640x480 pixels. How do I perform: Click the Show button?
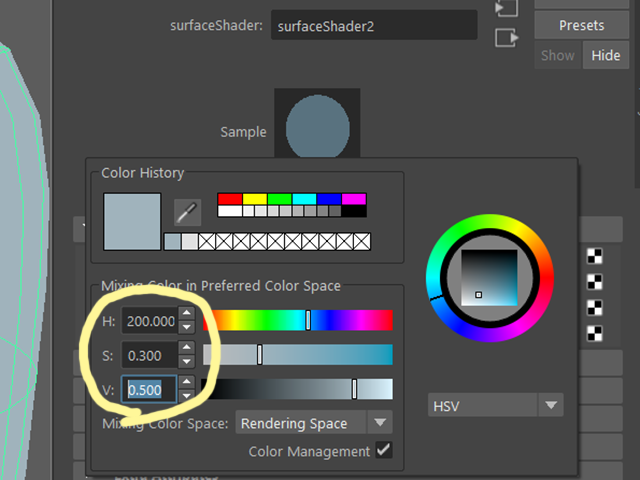click(x=558, y=55)
